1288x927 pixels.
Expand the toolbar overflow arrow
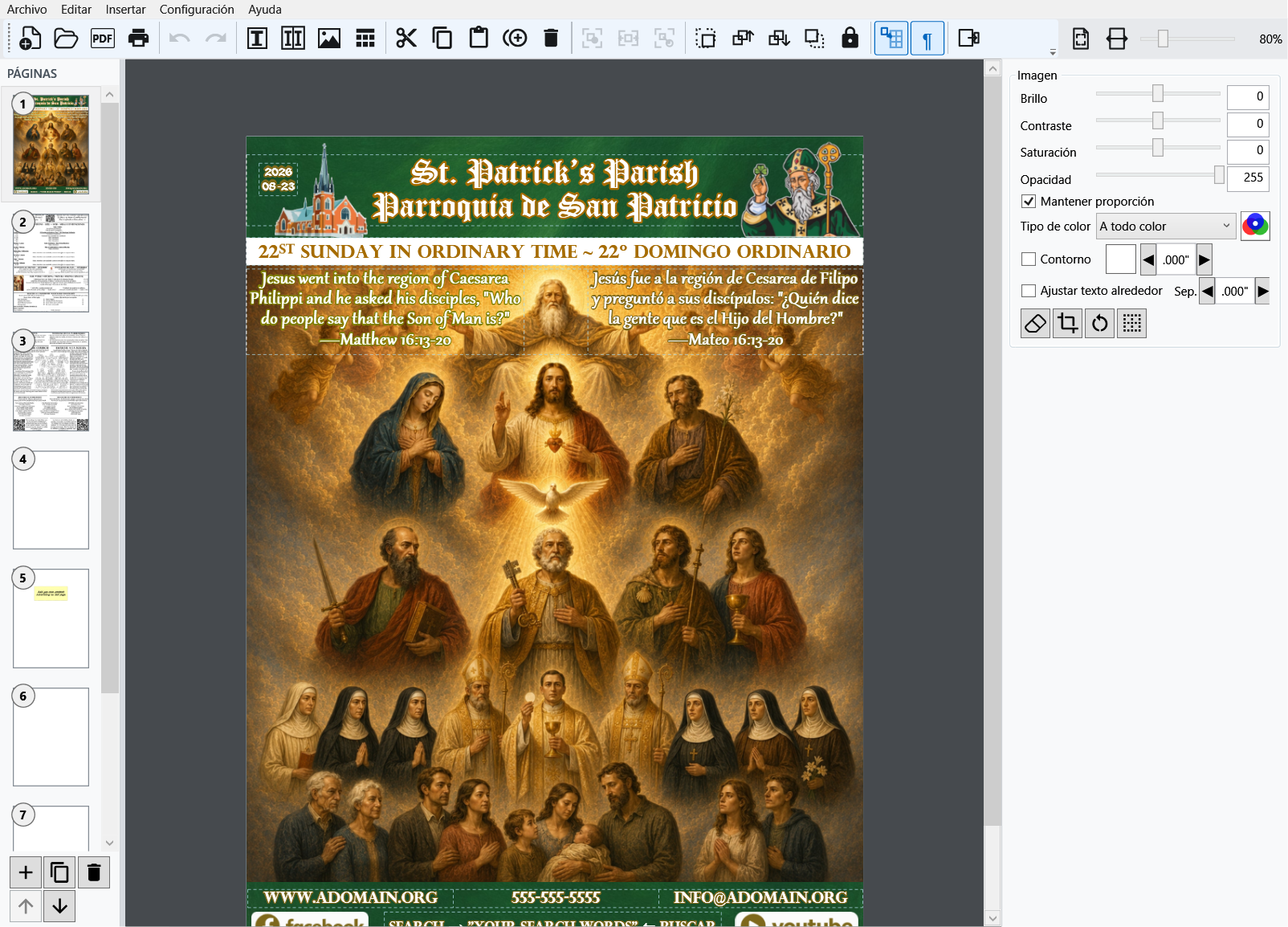tap(1053, 52)
